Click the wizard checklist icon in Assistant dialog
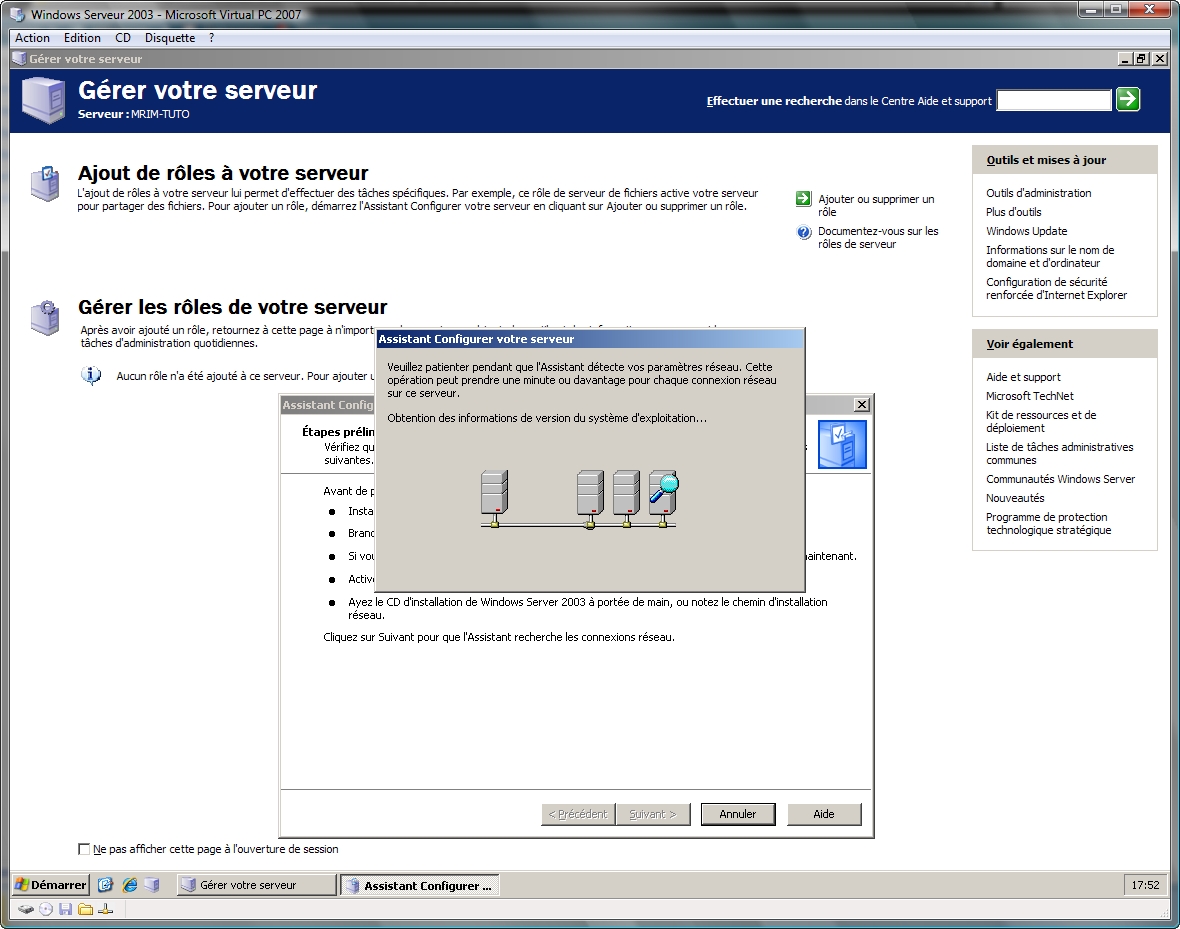 (x=842, y=444)
